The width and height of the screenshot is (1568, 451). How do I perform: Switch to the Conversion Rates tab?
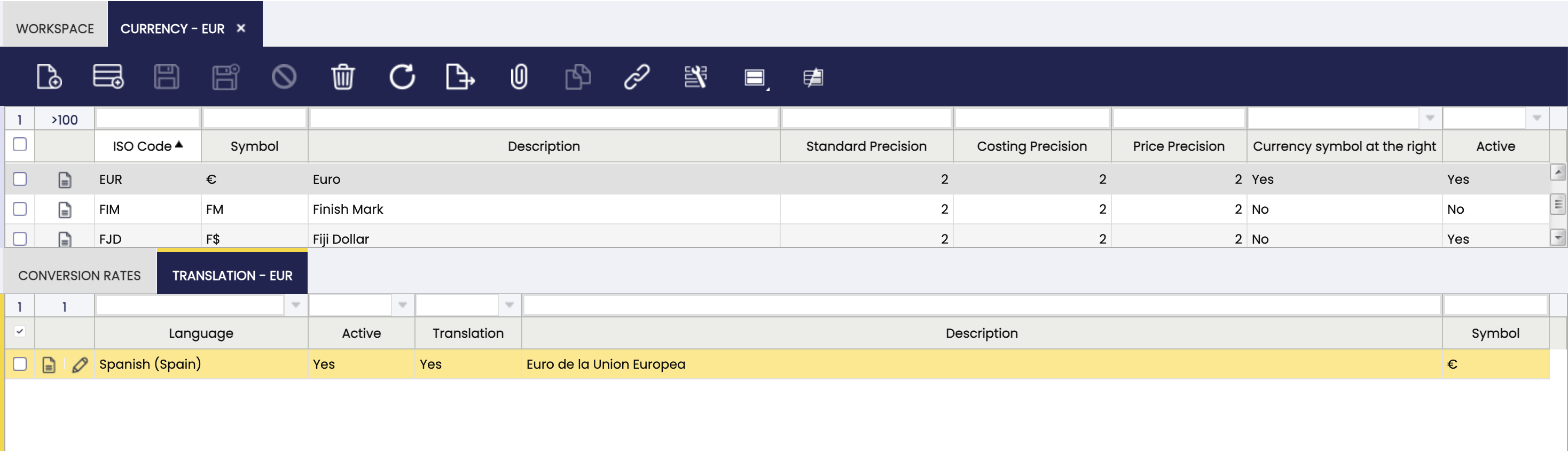pyautogui.click(x=79, y=276)
